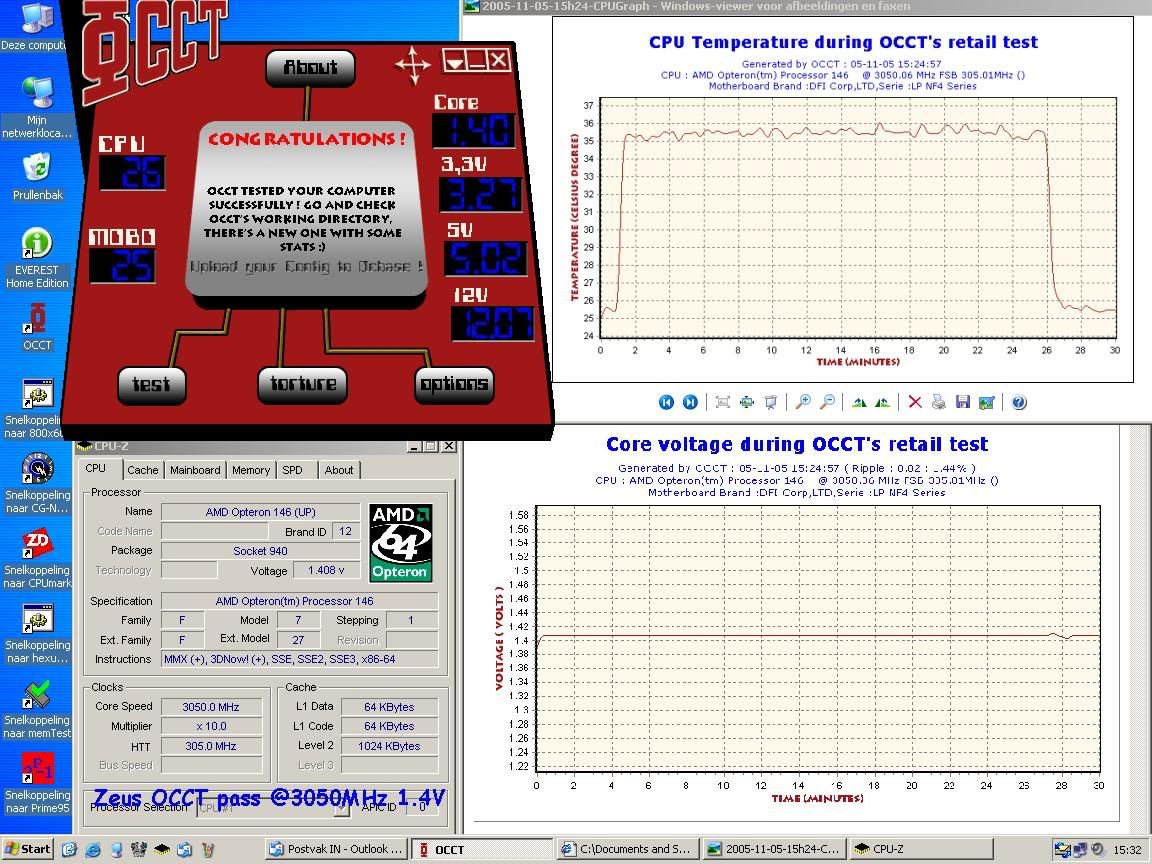Screen dimensions: 1152x864
Task: Open the OCCT desktop shortcut
Action: coord(37,328)
